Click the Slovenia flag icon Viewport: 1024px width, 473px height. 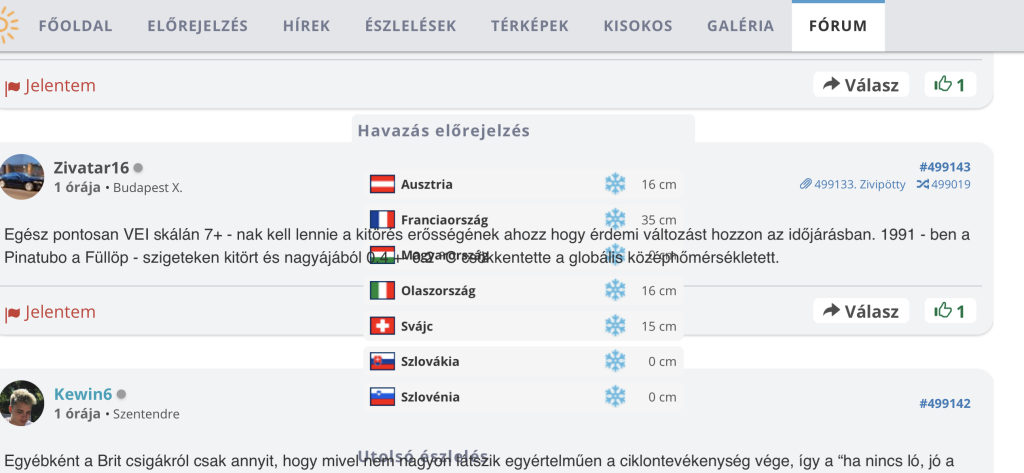click(382, 396)
